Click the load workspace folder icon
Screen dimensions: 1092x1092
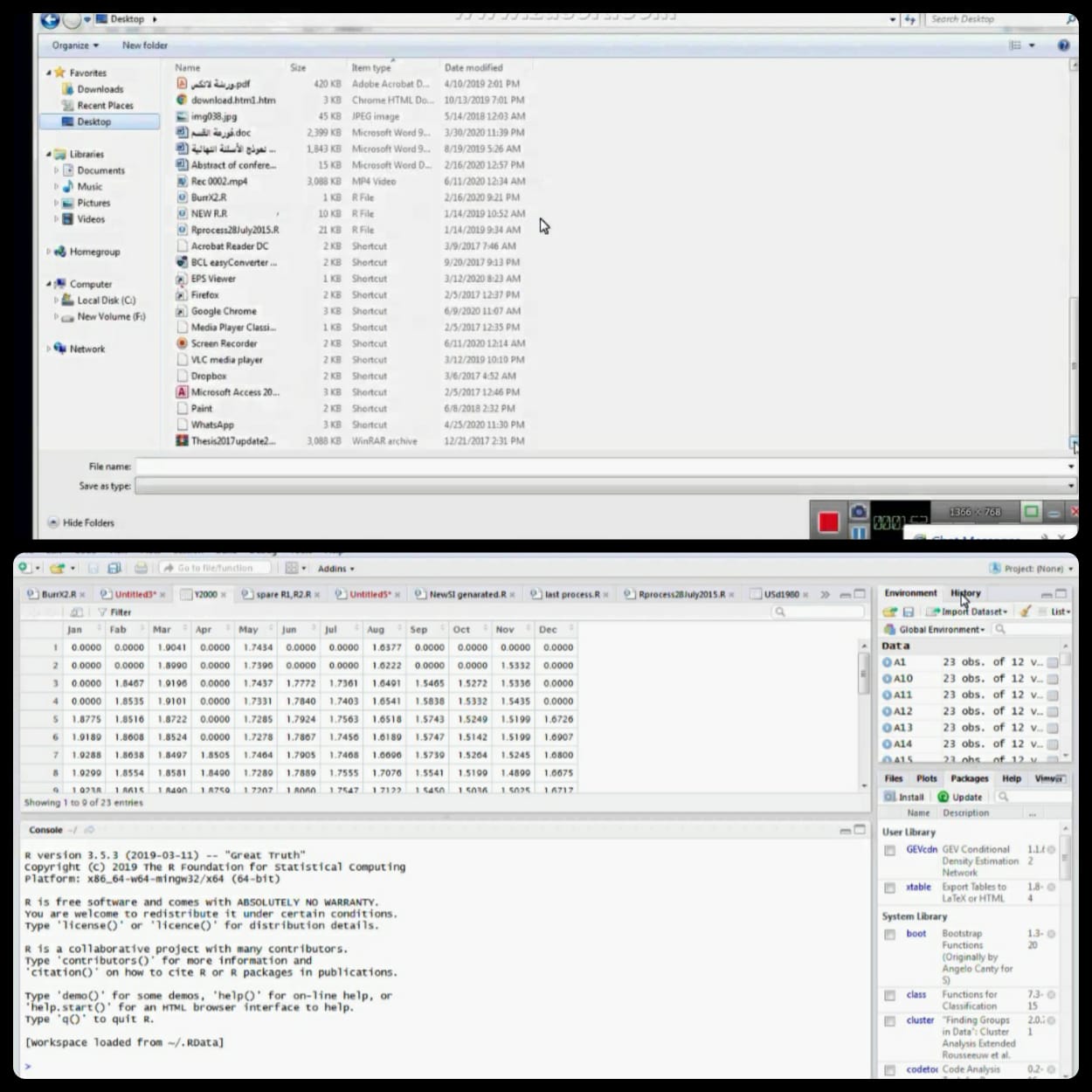pyautogui.click(x=890, y=612)
